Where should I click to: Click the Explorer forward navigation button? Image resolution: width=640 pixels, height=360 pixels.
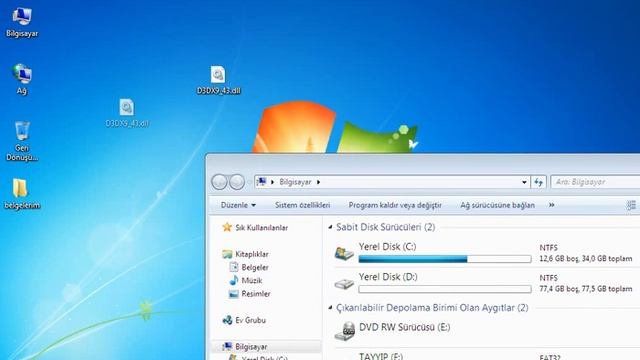[237, 182]
